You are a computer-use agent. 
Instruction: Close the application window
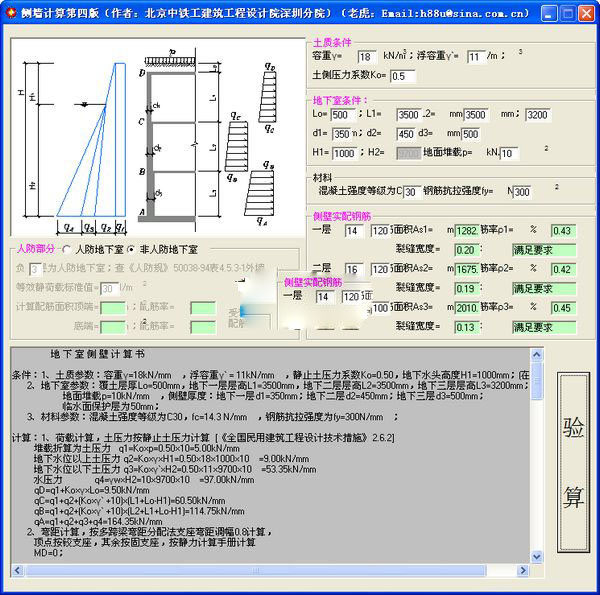click(x=585, y=13)
